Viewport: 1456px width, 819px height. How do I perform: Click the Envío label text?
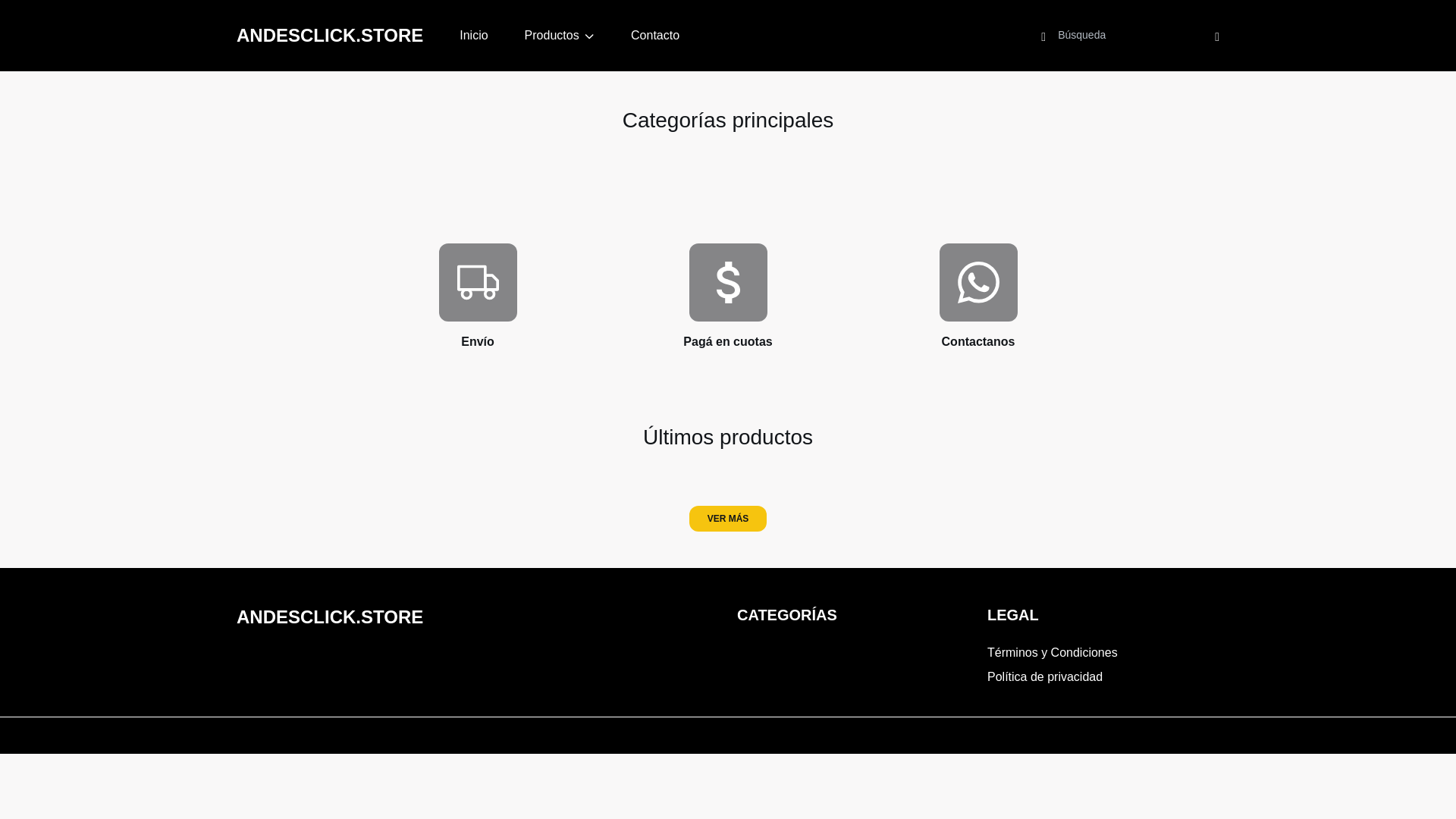pyautogui.click(x=478, y=342)
